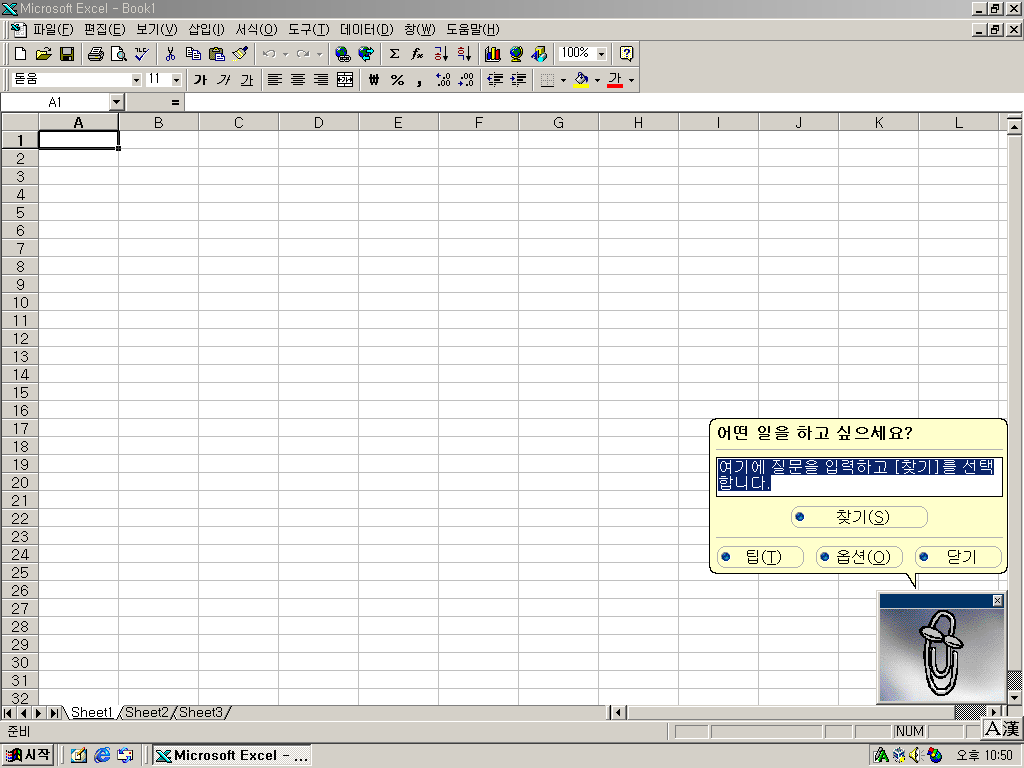Image resolution: width=1024 pixels, height=768 pixels.
Task: Click the 찾기(S) search button
Action: pyautogui.click(x=859, y=517)
